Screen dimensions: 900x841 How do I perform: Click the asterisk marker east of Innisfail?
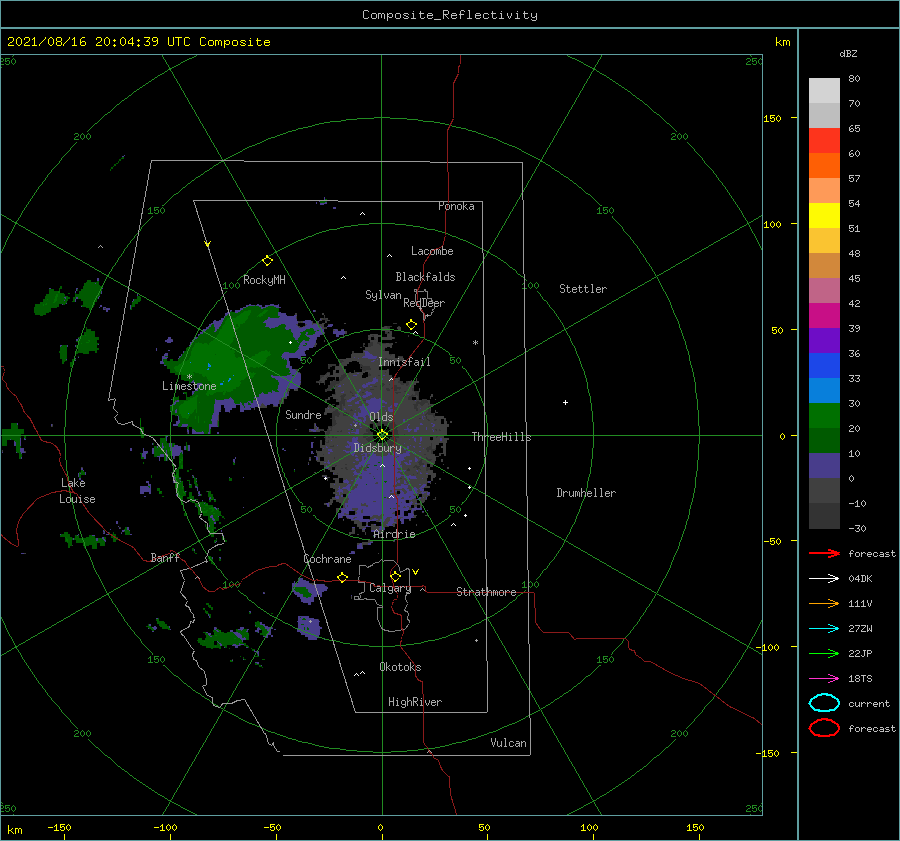(x=475, y=343)
